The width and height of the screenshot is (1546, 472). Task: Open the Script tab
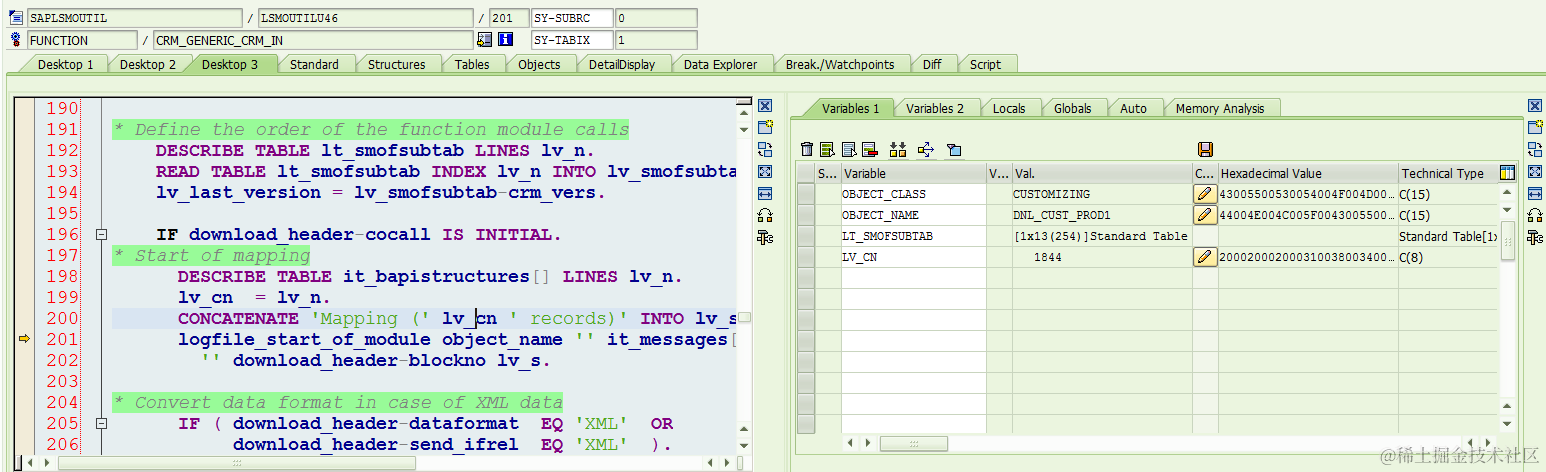(985, 64)
